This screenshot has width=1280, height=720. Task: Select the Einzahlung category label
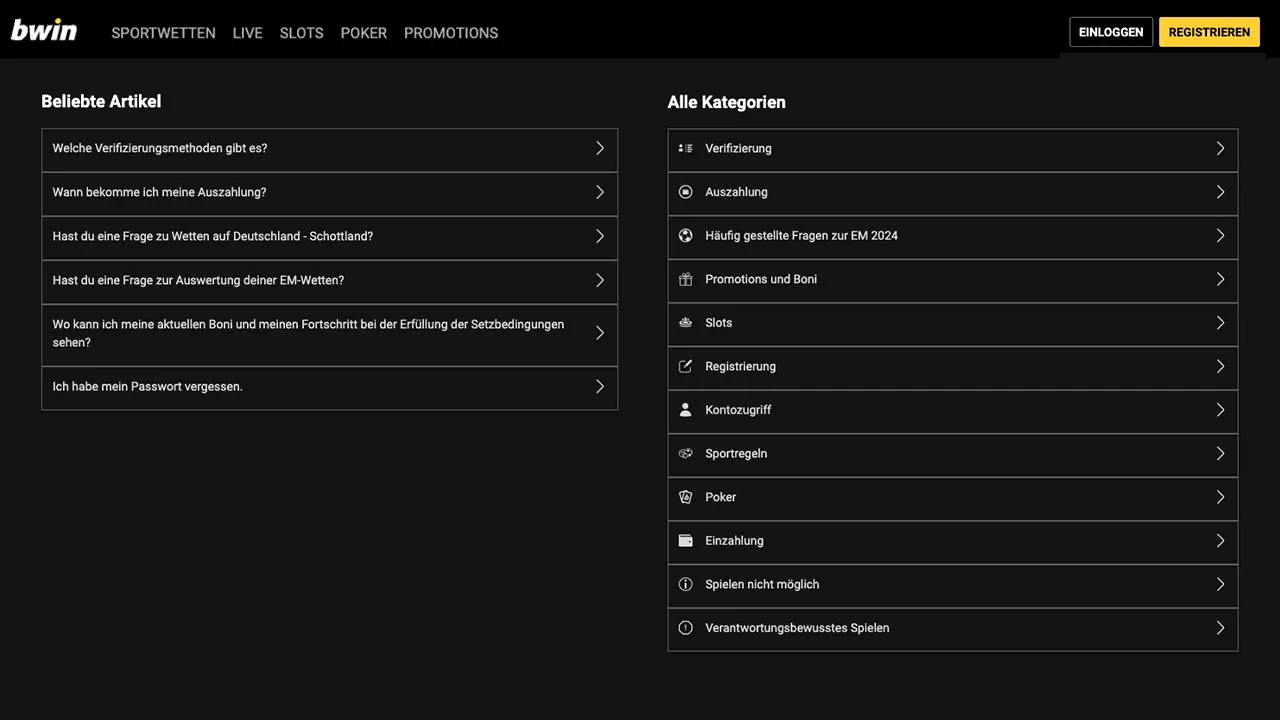734,541
